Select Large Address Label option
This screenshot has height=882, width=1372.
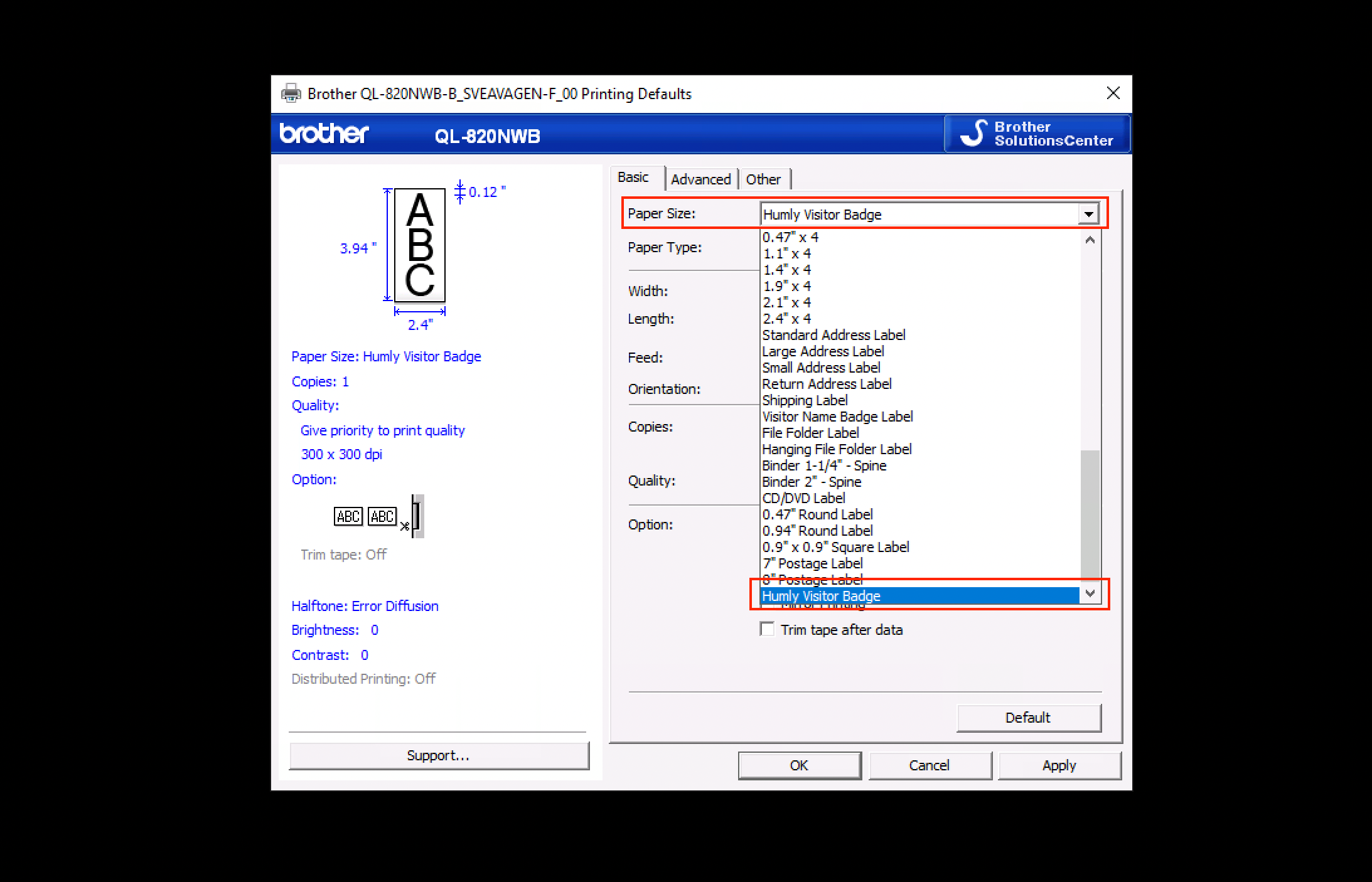tap(921, 351)
